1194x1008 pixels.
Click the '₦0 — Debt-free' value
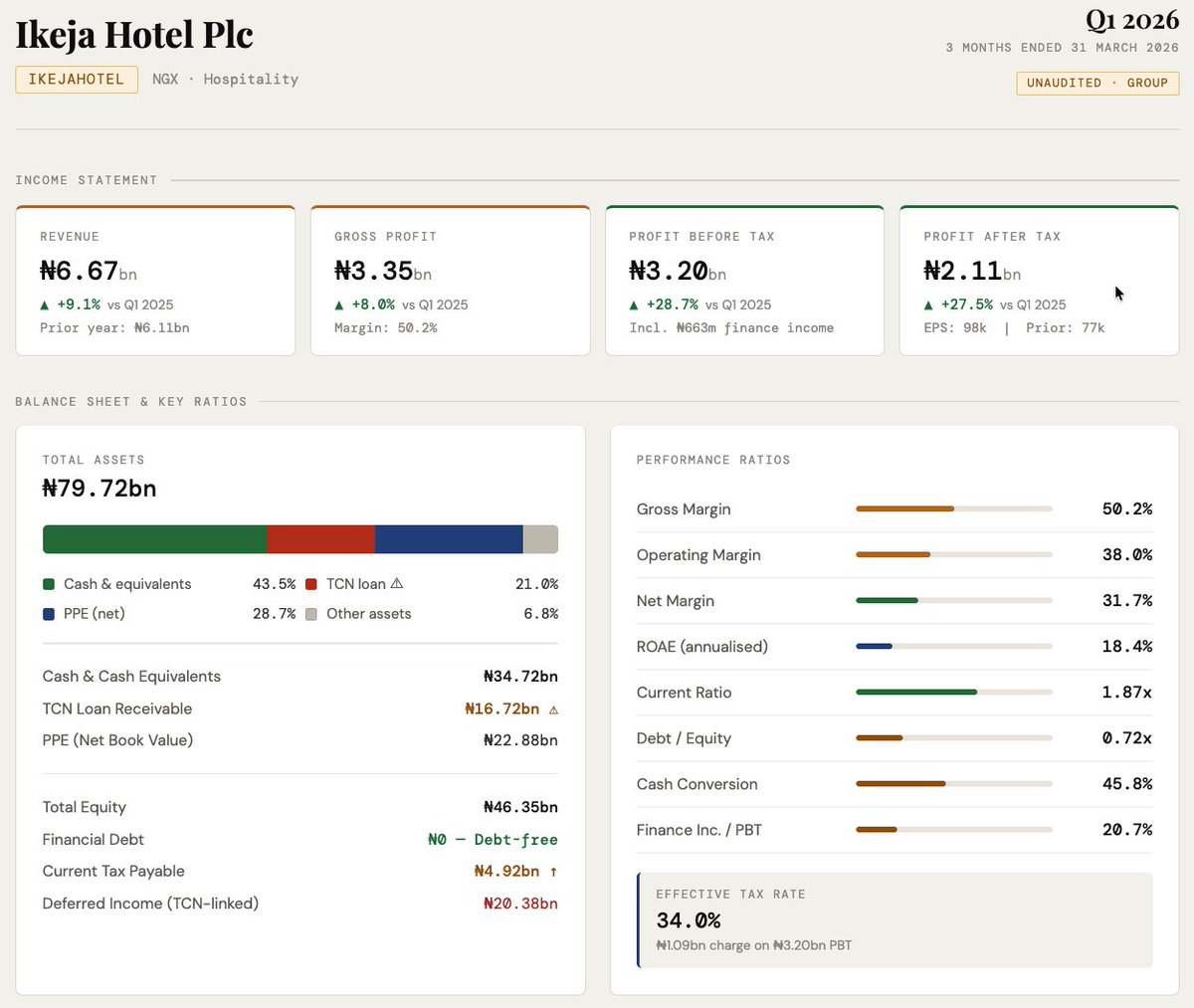pos(493,840)
